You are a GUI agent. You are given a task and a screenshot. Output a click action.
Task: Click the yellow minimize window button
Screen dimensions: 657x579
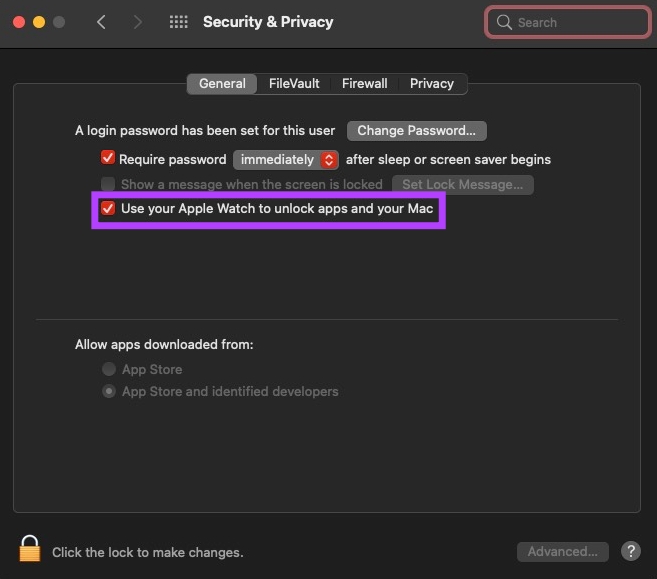pyautogui.click(x=39, y=22)
